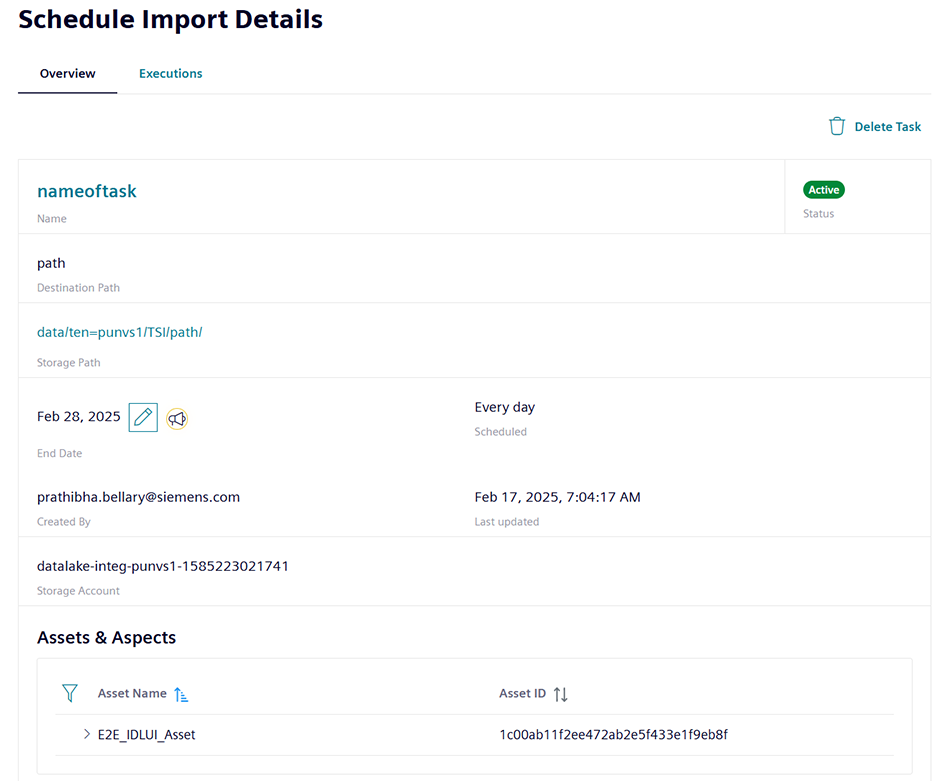Select the Overview tab
This screenshot has width=945, height=781.
pos(68,74)
